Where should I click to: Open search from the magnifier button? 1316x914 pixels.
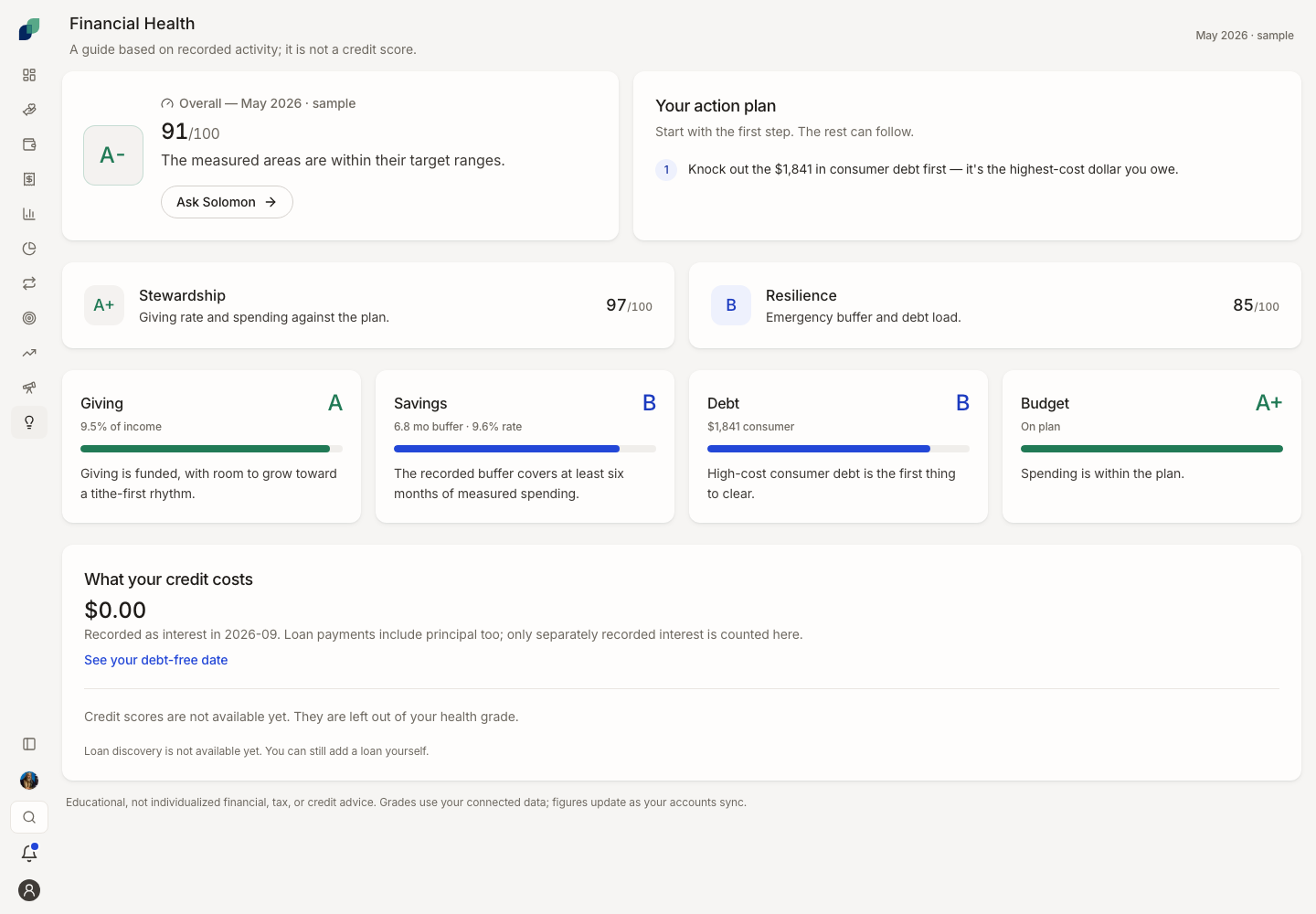[29, 817]
